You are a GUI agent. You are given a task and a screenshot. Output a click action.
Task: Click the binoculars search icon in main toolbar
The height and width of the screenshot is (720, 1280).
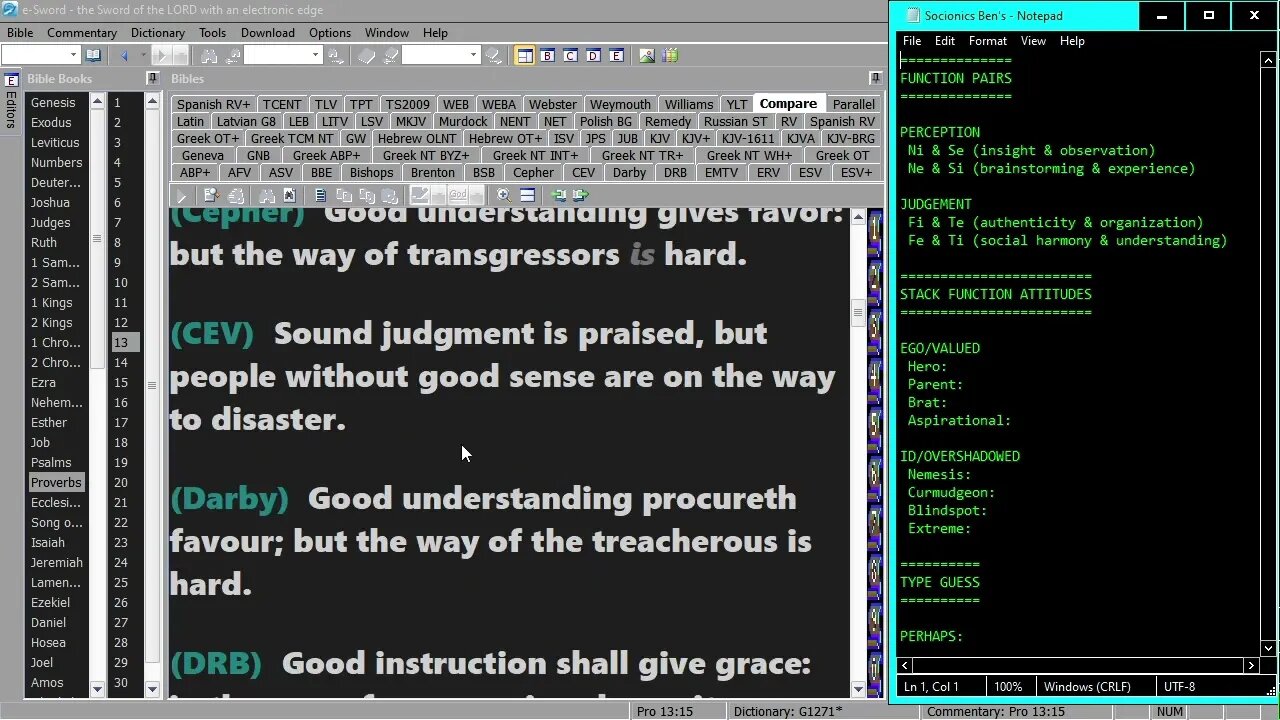coord(209,55)
